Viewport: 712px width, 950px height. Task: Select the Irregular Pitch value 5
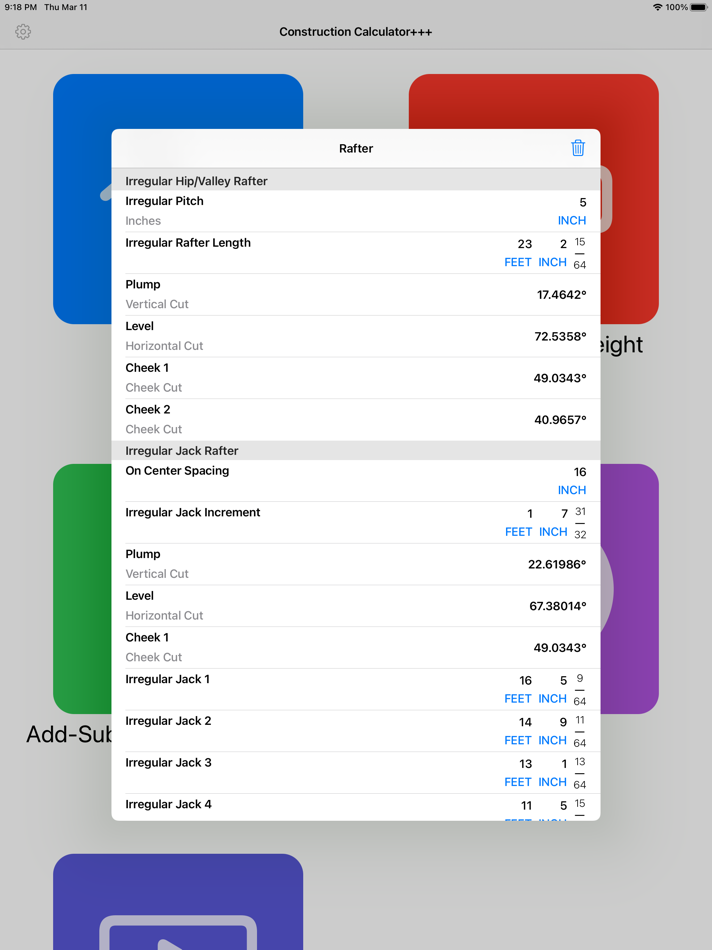coord(582,202)
